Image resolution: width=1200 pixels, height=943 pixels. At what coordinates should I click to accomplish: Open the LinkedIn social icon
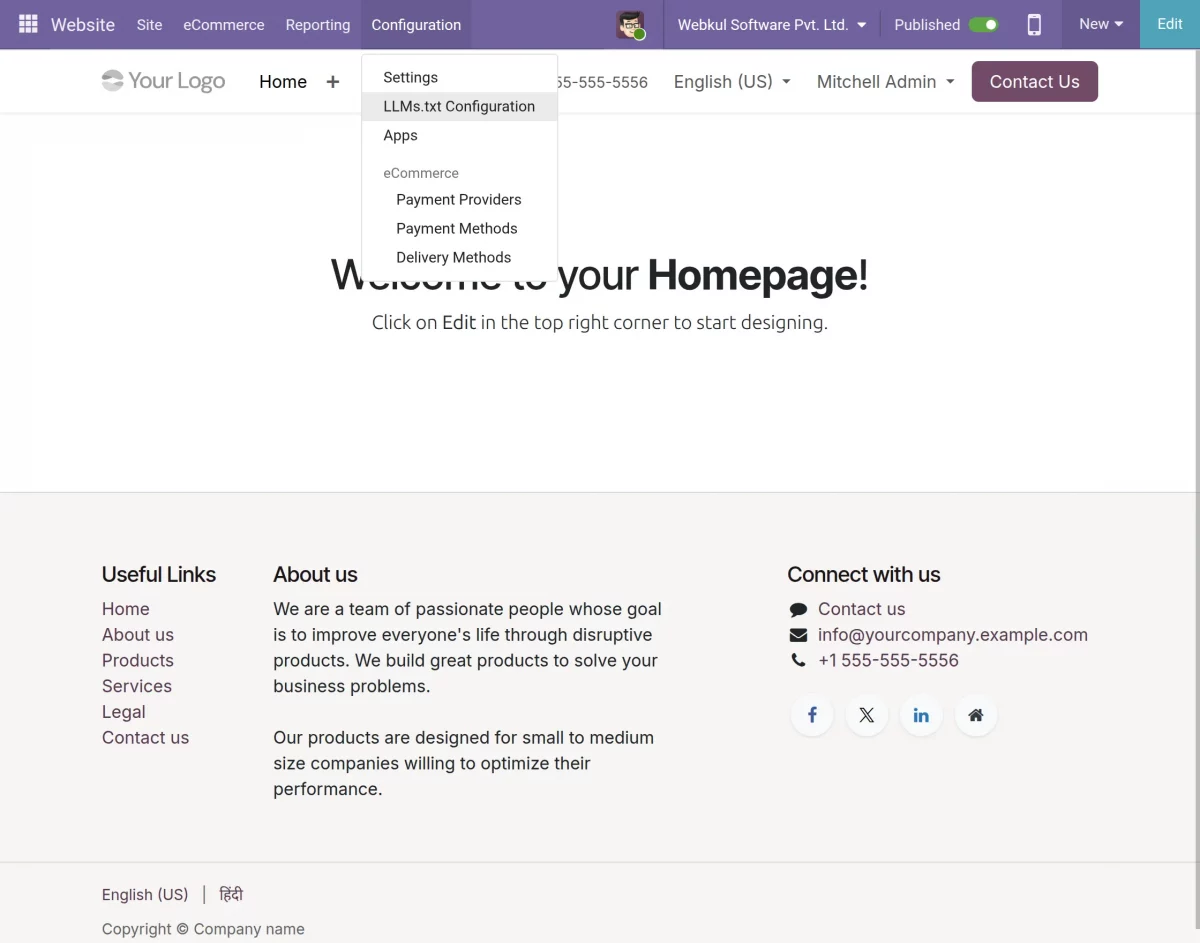(921, 715)
